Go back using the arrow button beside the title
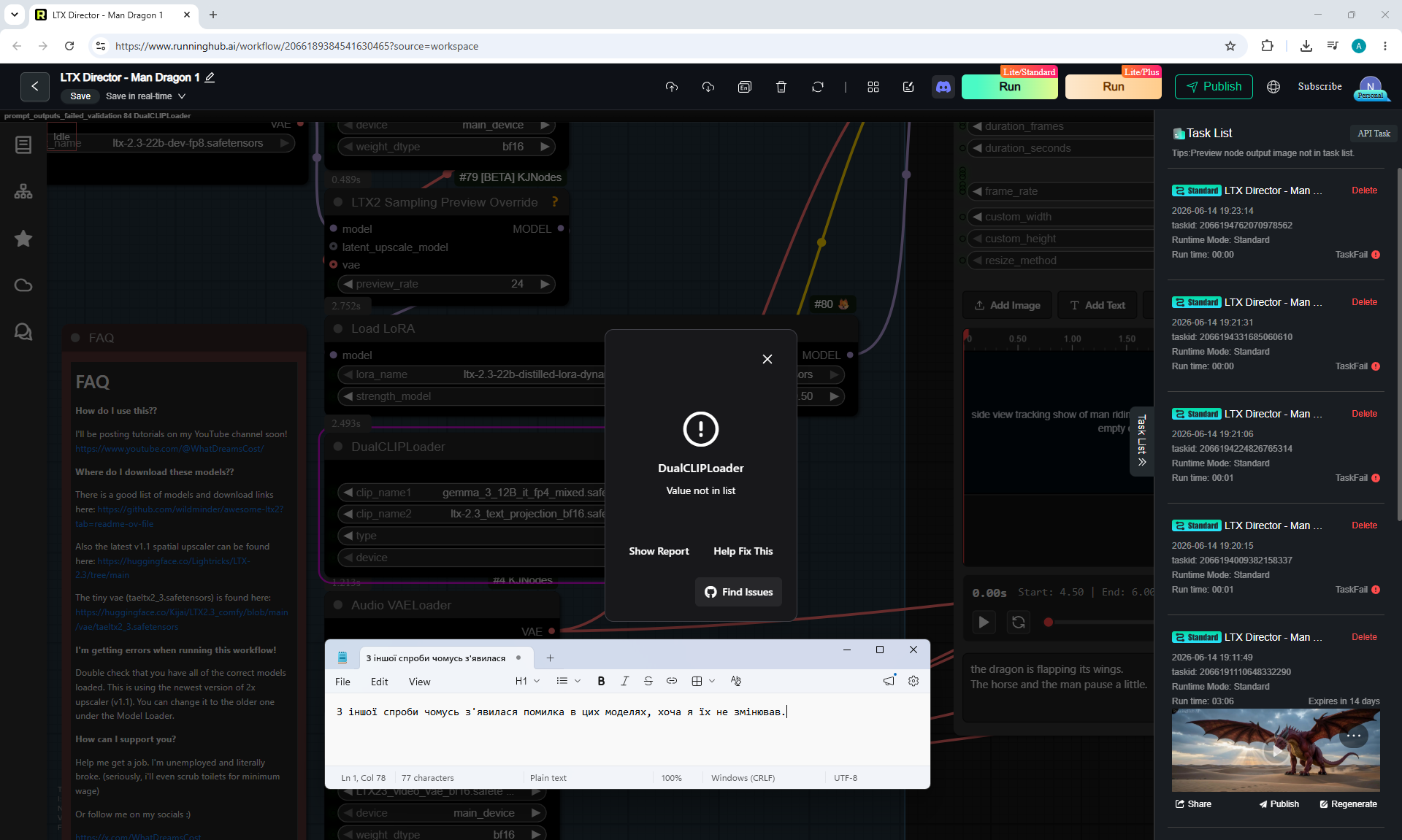 [35, 86]
